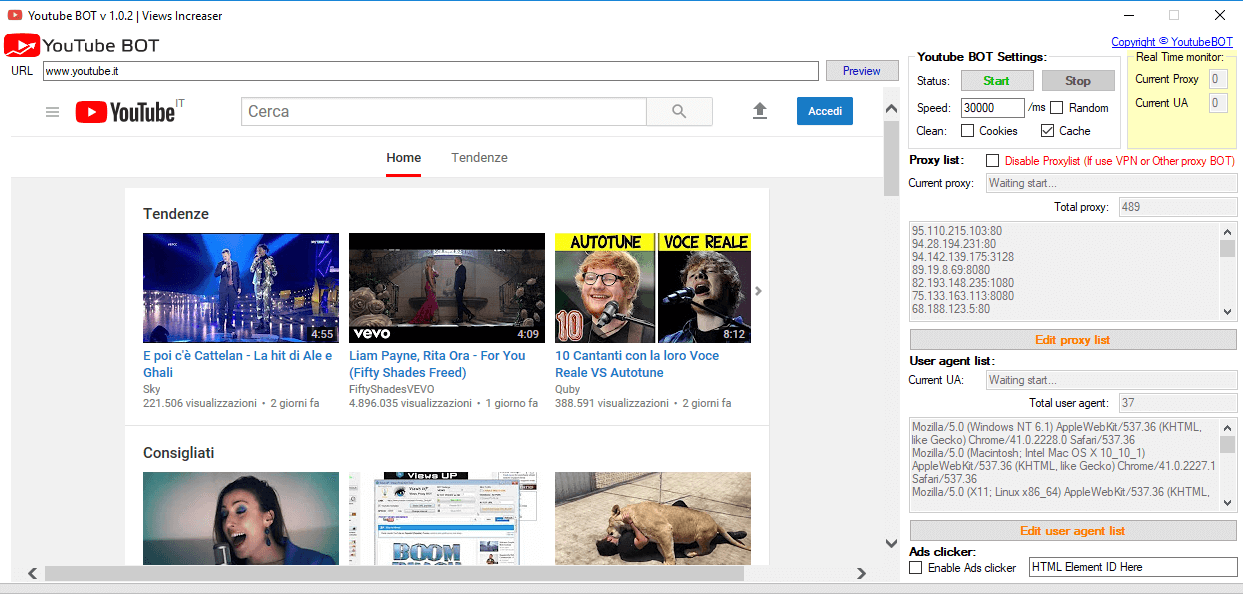The height and width of the screenshot is (594, 1243).
Task: Click the Current UA field
Action: click(x=1112, y=380)
